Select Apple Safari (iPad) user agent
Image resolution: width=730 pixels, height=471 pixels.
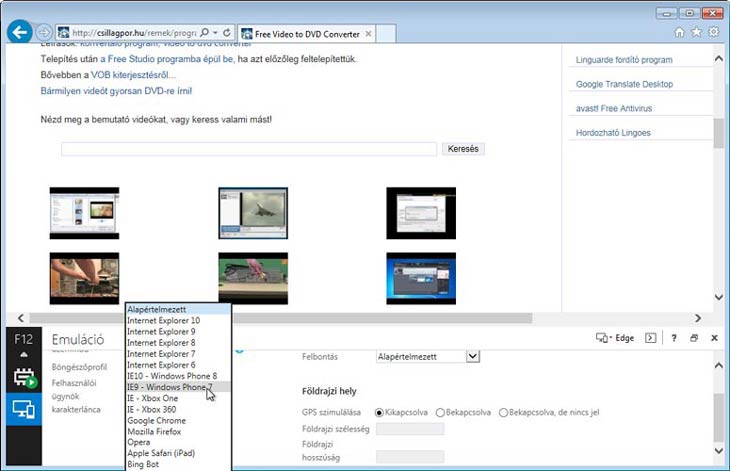click(x=178, y=453)
